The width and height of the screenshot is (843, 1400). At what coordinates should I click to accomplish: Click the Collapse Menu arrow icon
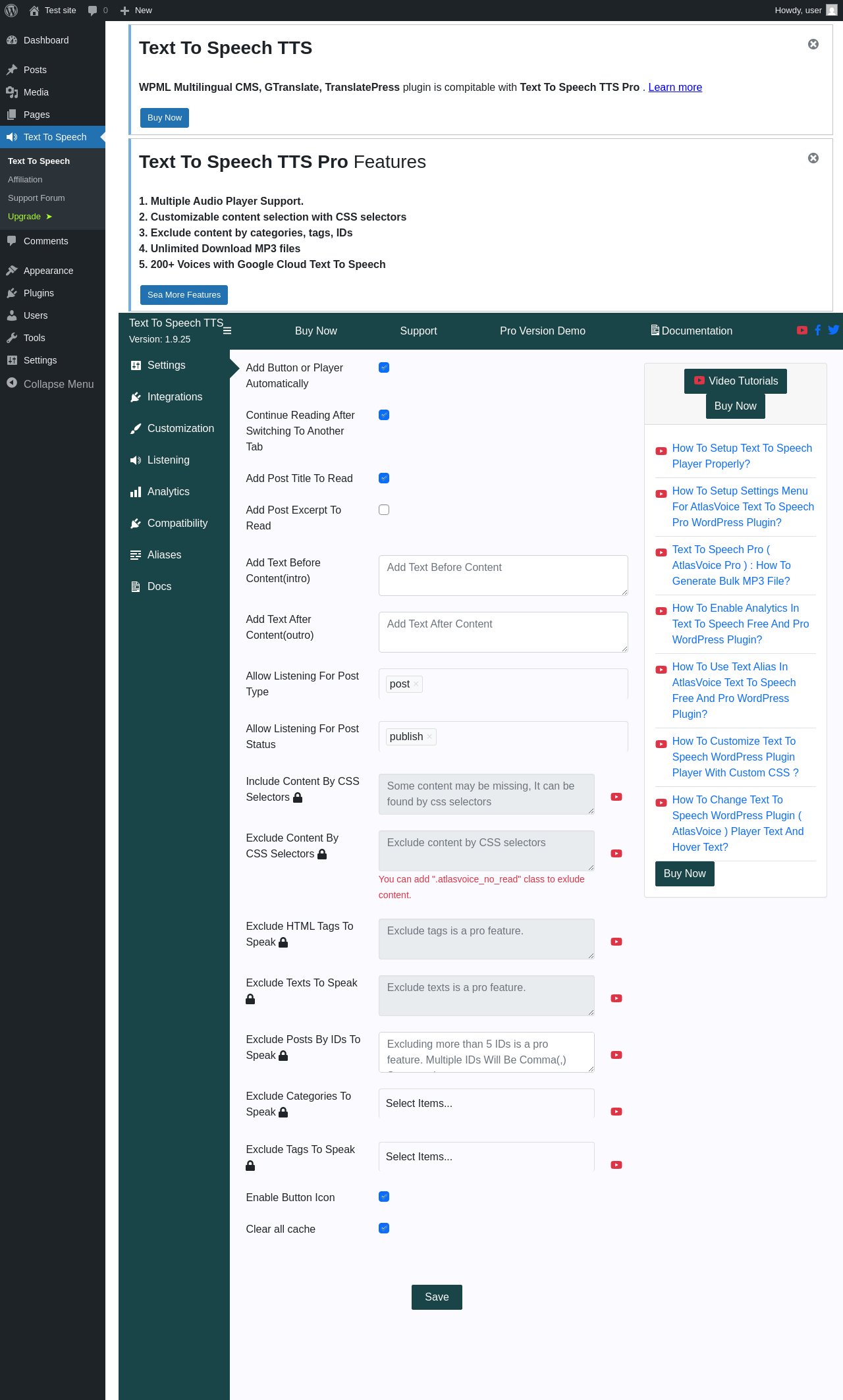click(12, 383)
